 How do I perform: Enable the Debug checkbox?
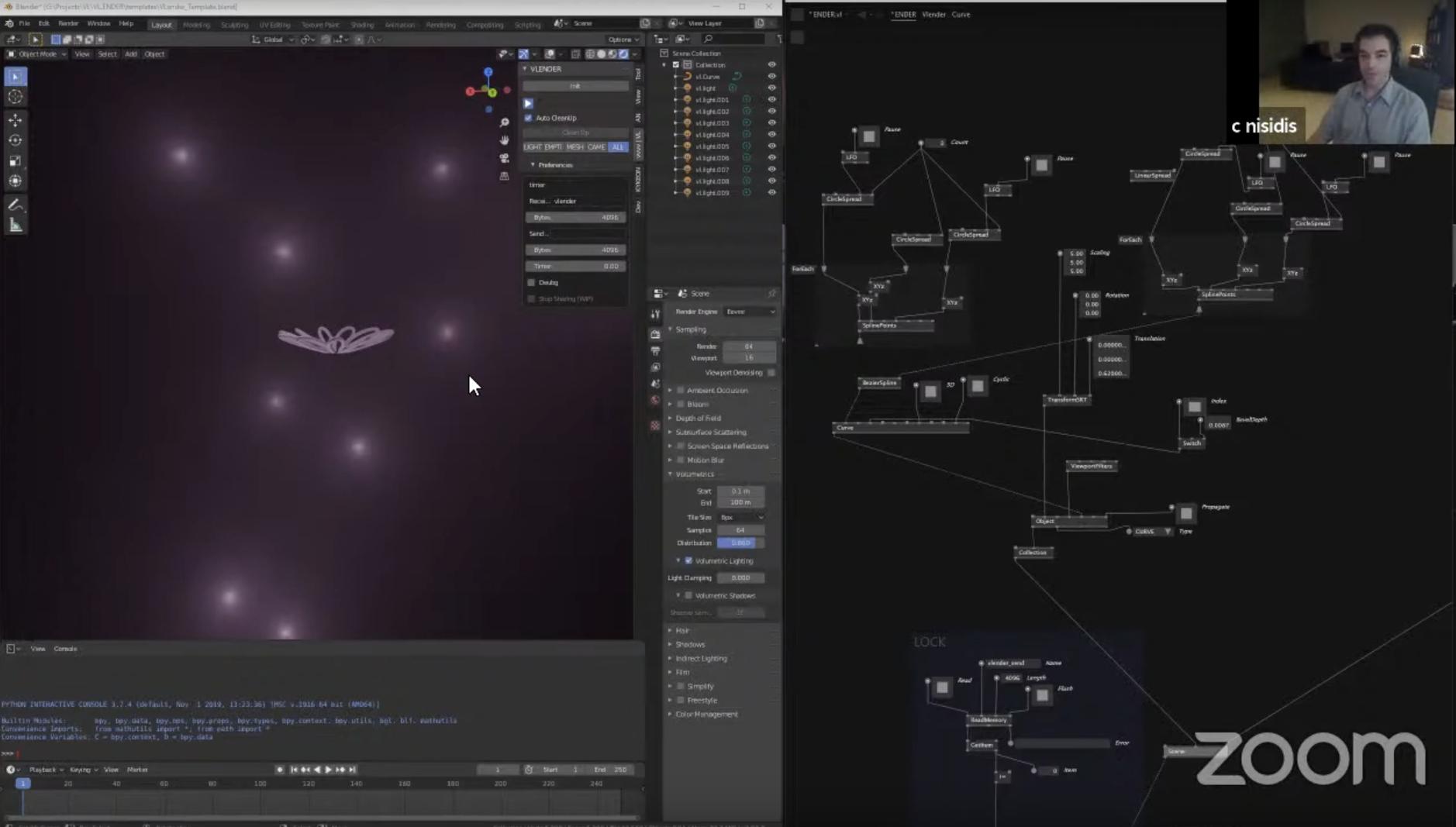pos(532,283)
